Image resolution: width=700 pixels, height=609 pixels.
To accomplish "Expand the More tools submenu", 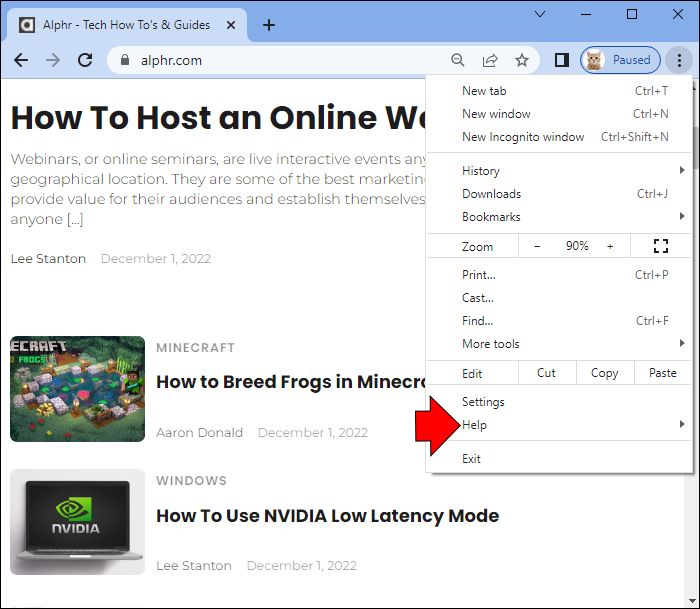I will tap(559, 344).
